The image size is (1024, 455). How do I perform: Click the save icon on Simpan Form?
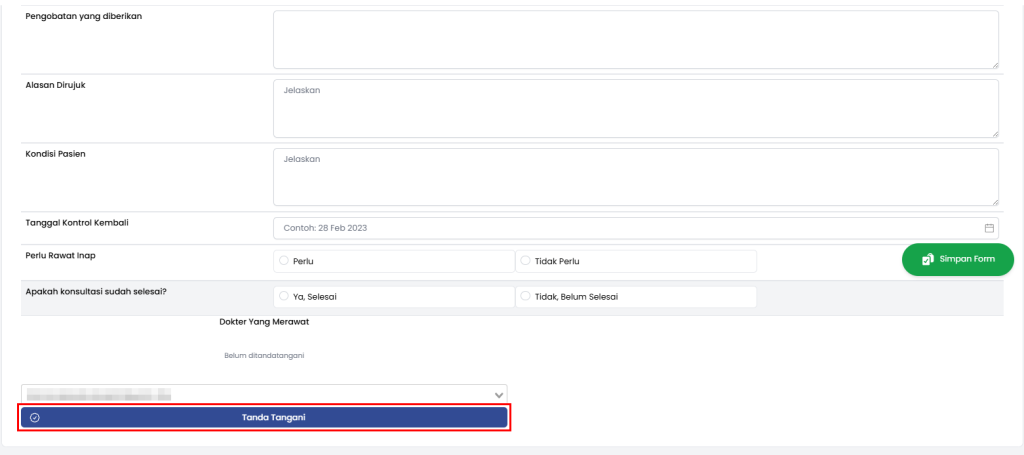(x=927, y=259)
